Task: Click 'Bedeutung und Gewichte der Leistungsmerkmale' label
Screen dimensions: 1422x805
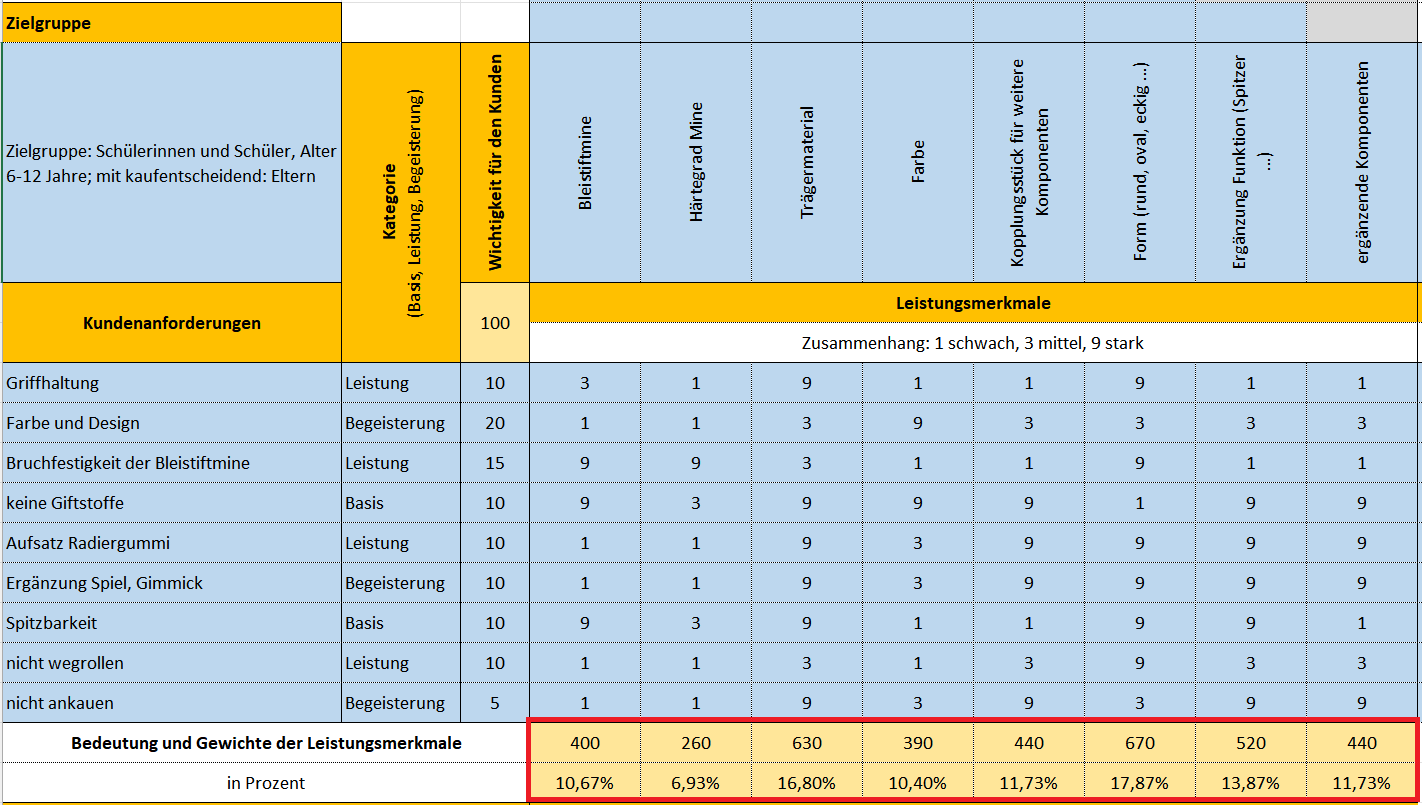Action: coord(266,743)
